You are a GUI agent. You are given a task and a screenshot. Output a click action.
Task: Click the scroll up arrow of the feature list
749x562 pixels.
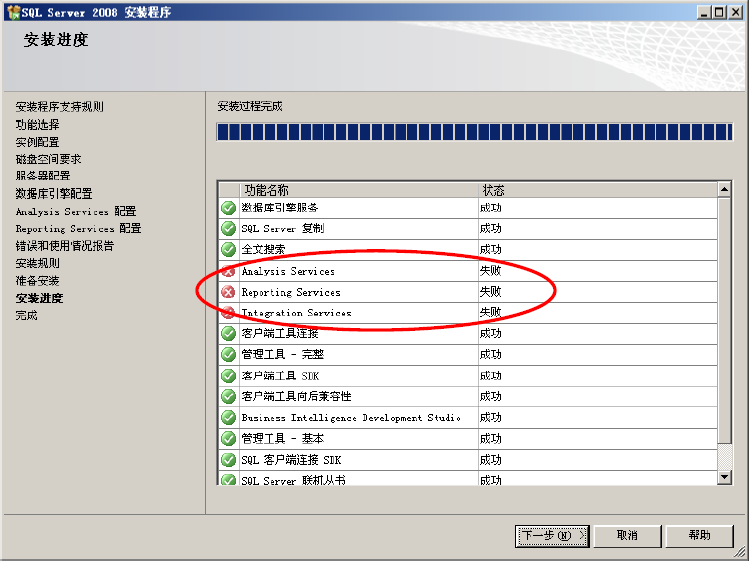[x=725, y=189]
